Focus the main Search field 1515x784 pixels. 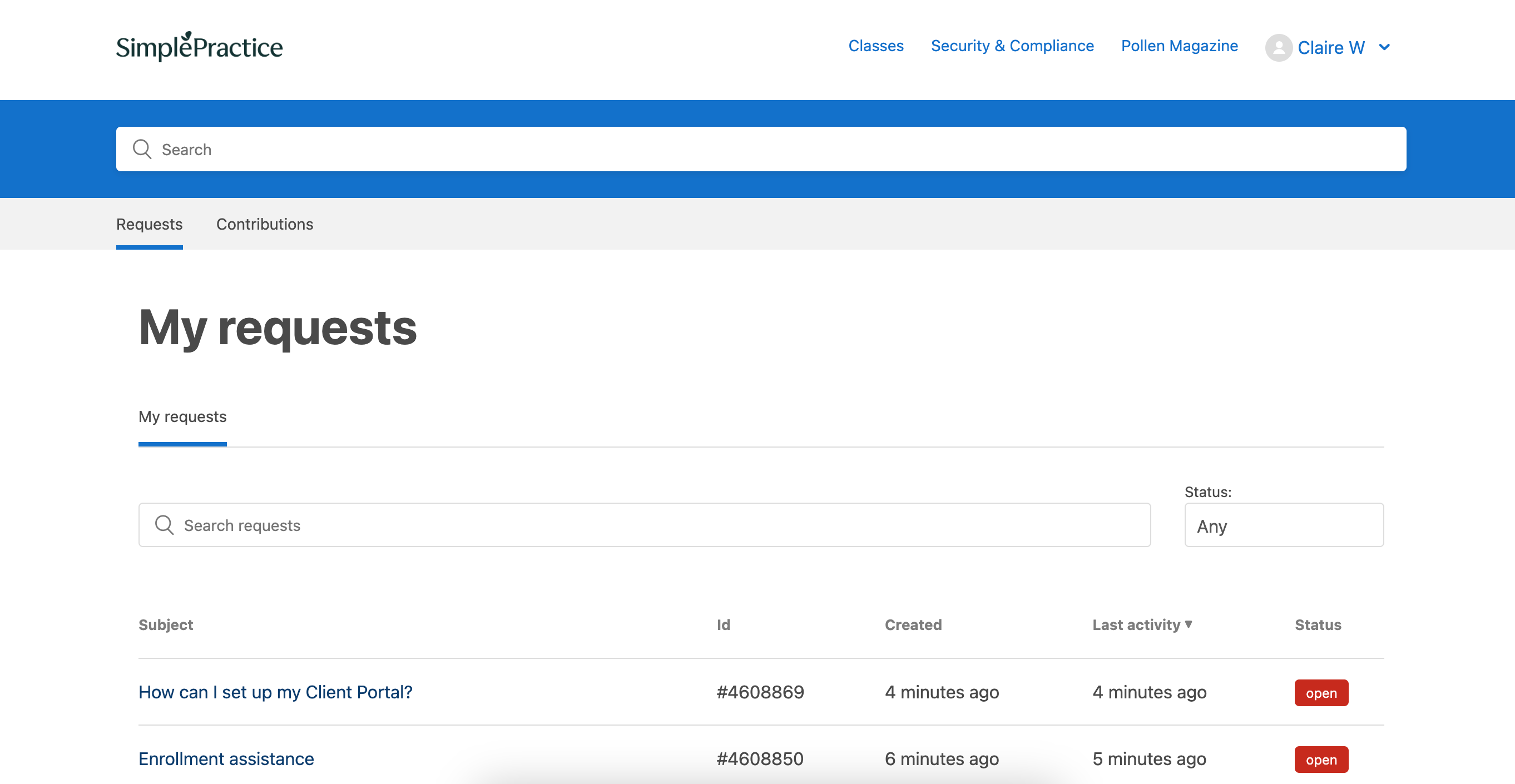point(761,150)
